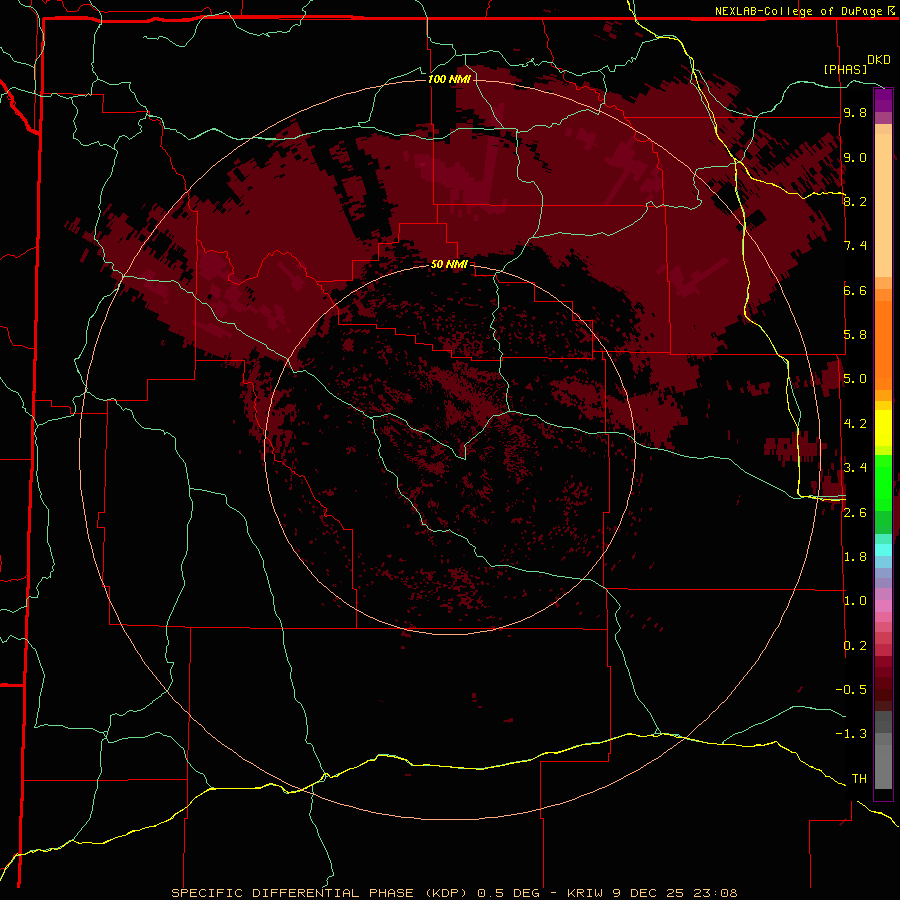Select the 4.2 legend value
900x900 pixels.
pyautogui.click(x=855, y=424)
